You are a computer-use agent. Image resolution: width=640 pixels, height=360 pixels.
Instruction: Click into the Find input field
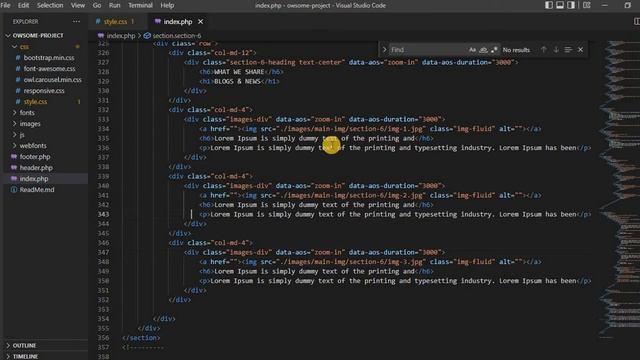(428, 50)
